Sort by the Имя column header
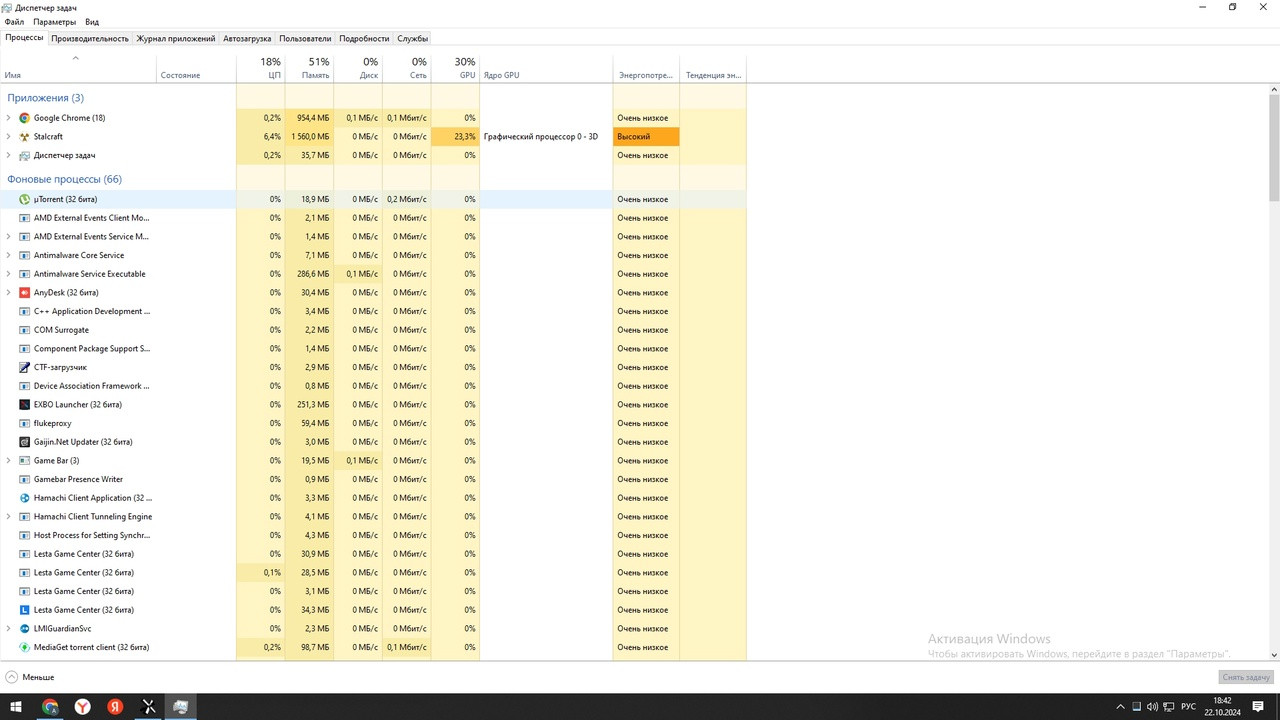Screen dimensions: 1280x720 tap(78, 68)
